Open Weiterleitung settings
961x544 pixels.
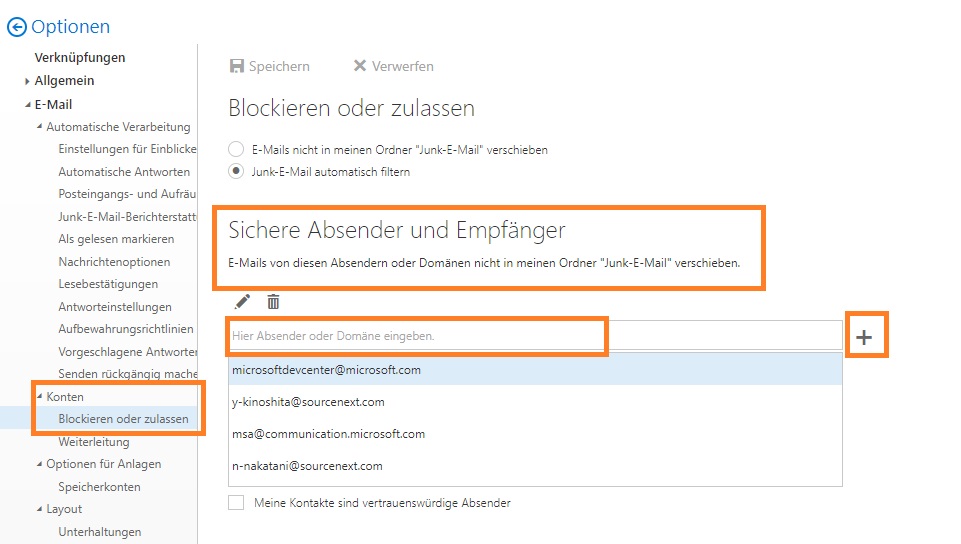click(x=94, y=442)
